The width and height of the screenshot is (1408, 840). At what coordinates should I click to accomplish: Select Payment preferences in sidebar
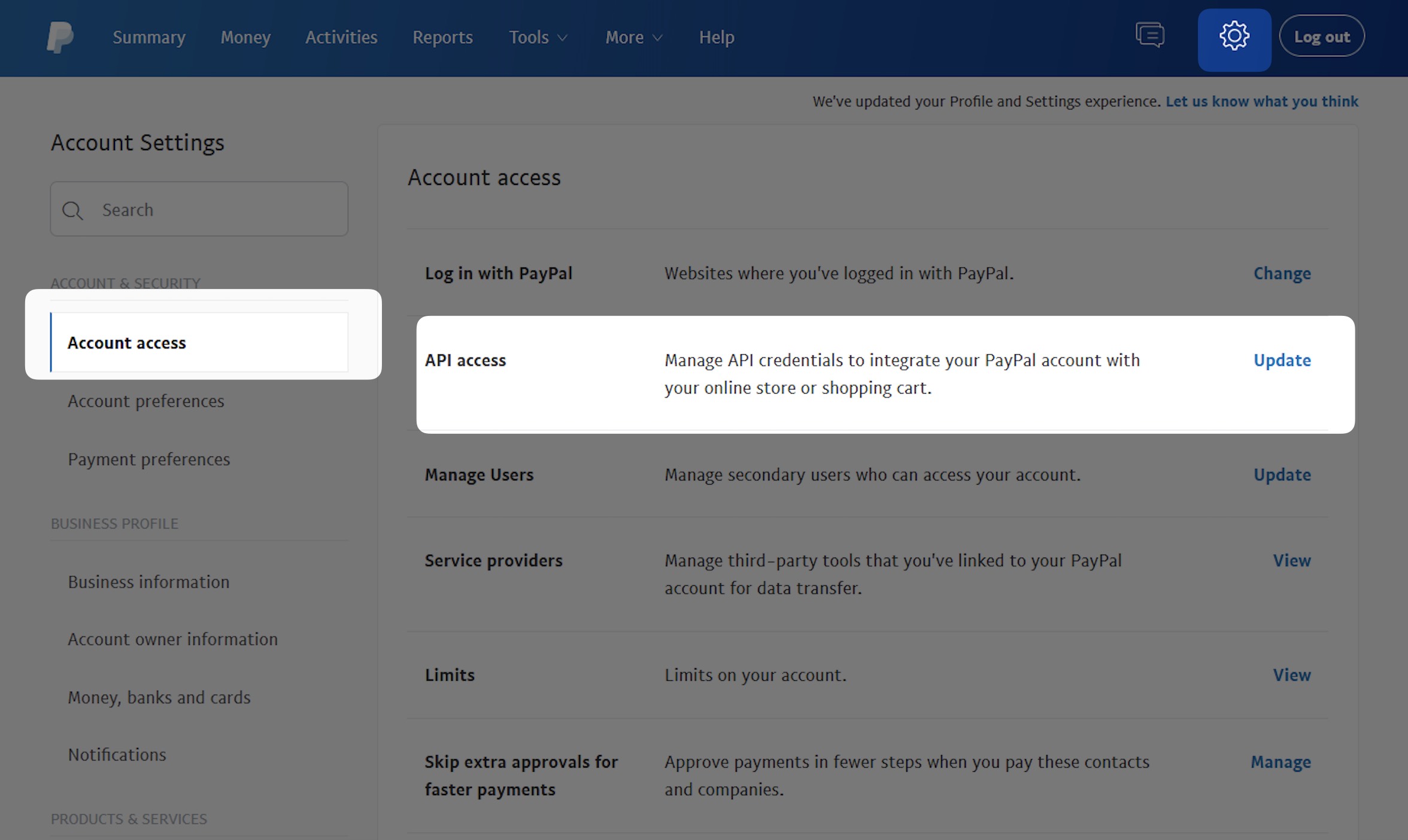149,459
